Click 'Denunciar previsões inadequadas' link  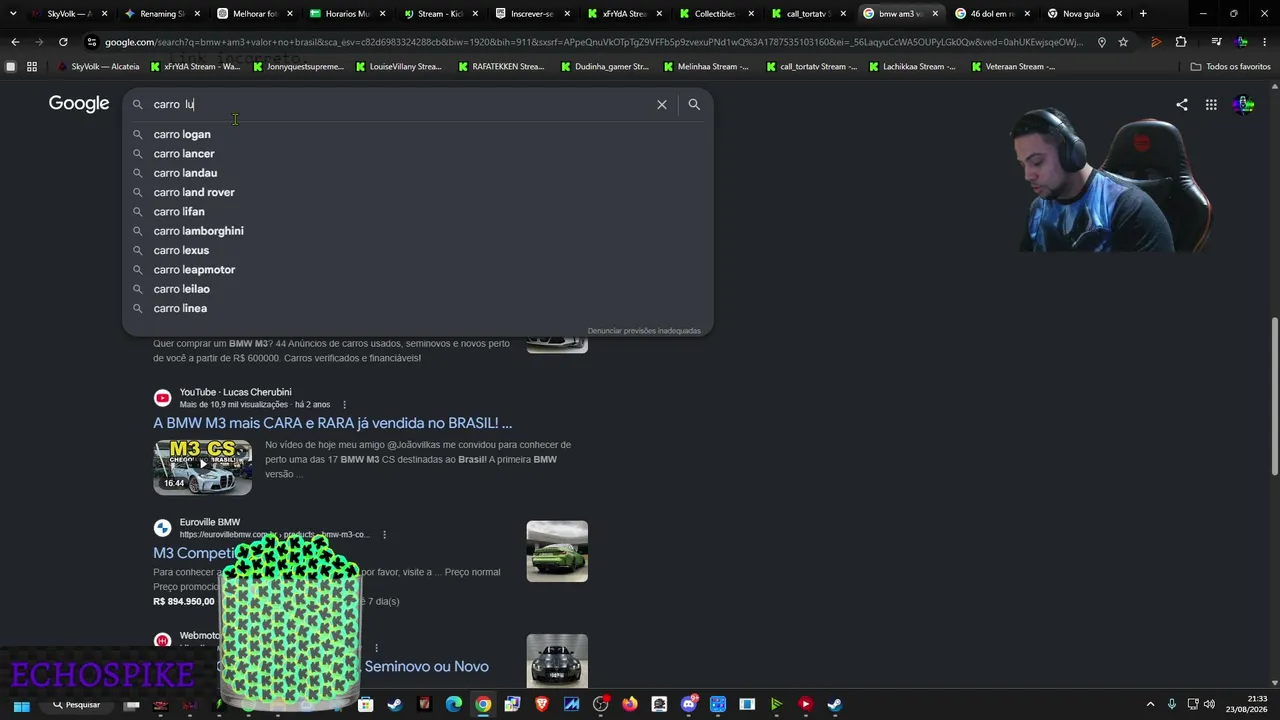[x=644, y=331]
